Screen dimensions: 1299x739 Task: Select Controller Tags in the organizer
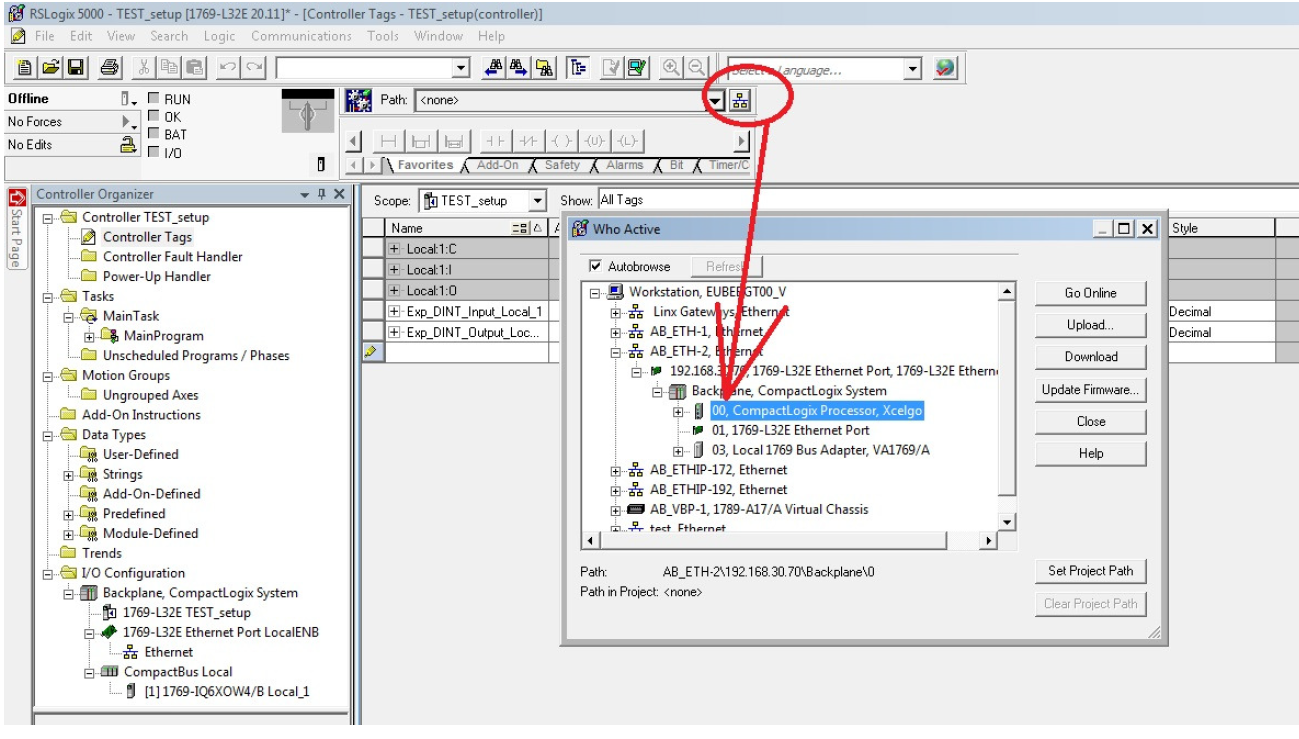coord(147,237)
